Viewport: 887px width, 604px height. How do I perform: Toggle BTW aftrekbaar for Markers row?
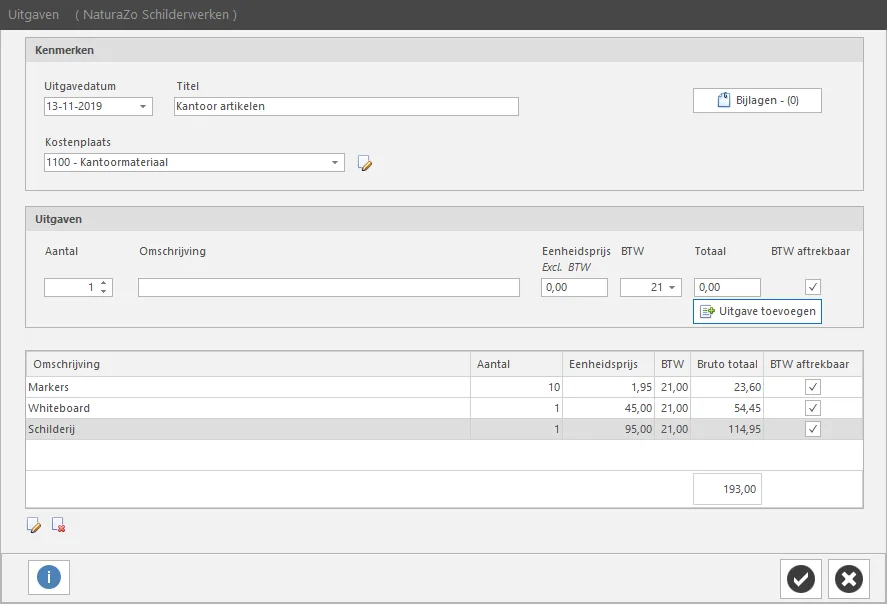pyautogui.click(x=812, y=387)
